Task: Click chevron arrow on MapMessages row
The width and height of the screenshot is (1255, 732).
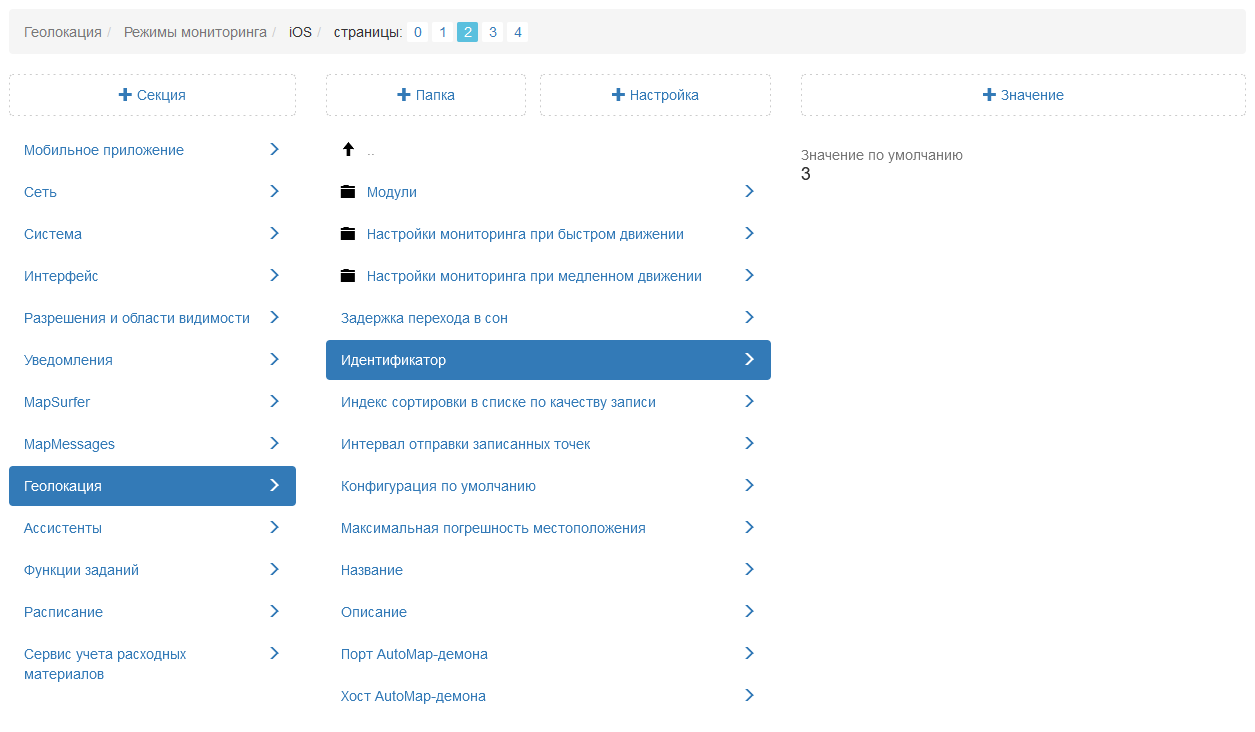Action: click(274, 443)
